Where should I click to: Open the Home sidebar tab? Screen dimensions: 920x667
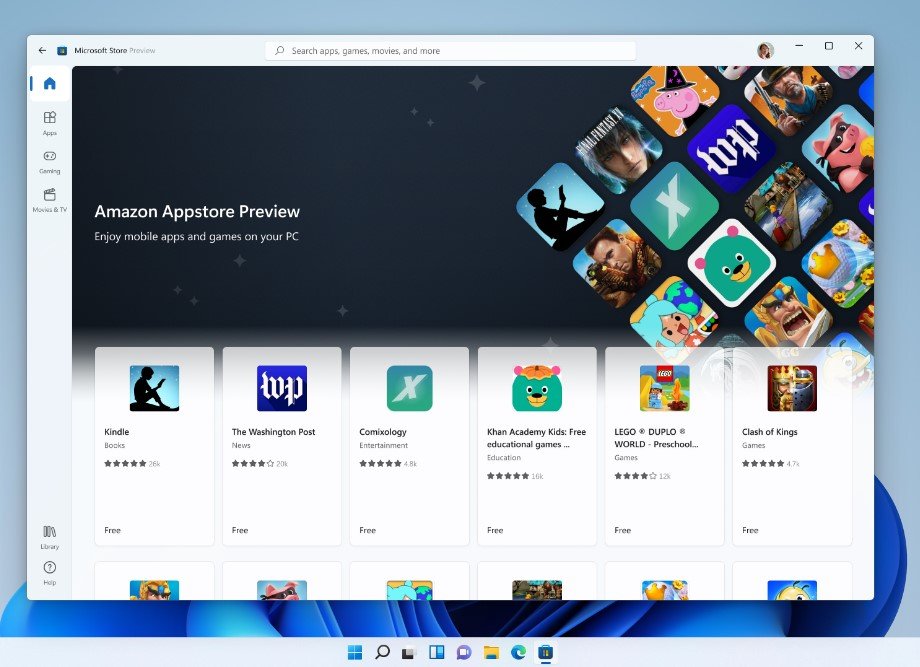click(x=50, y=83)
